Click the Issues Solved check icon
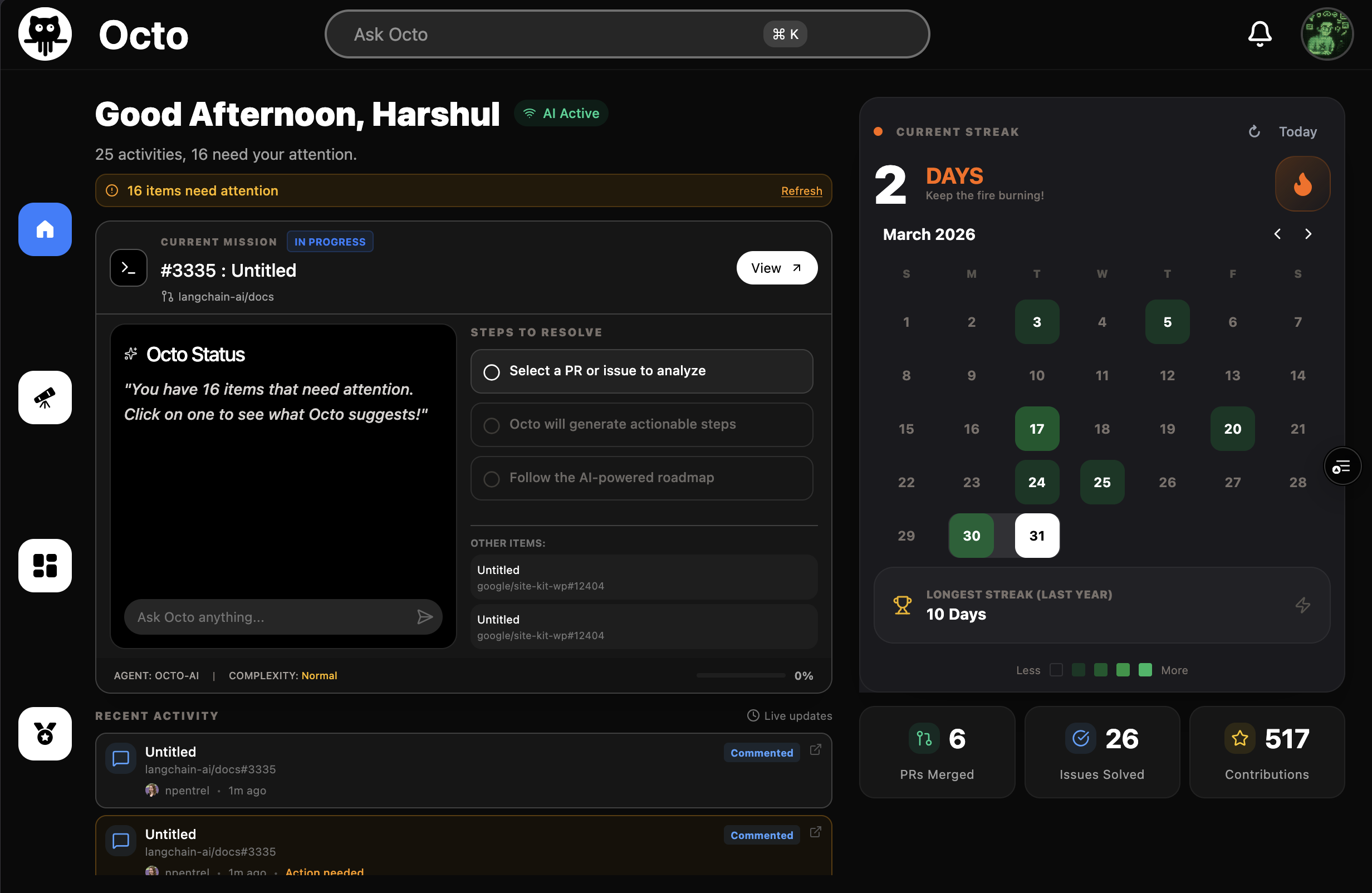 pos(1080,739)
